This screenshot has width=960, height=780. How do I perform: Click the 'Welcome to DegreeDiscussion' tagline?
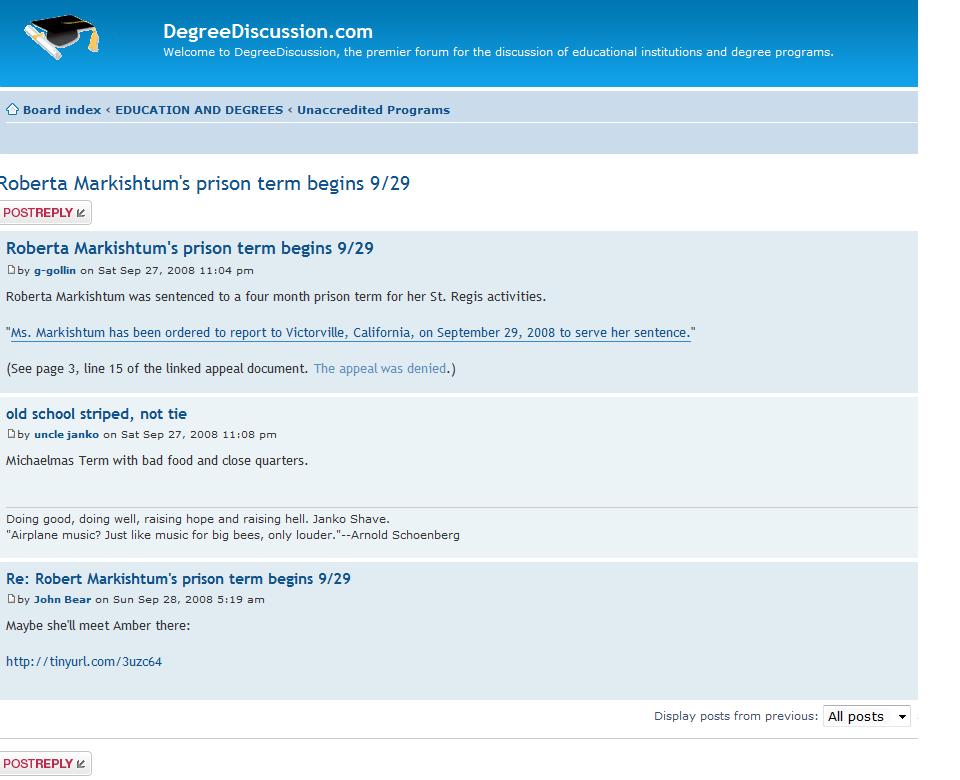click(498, 52)
